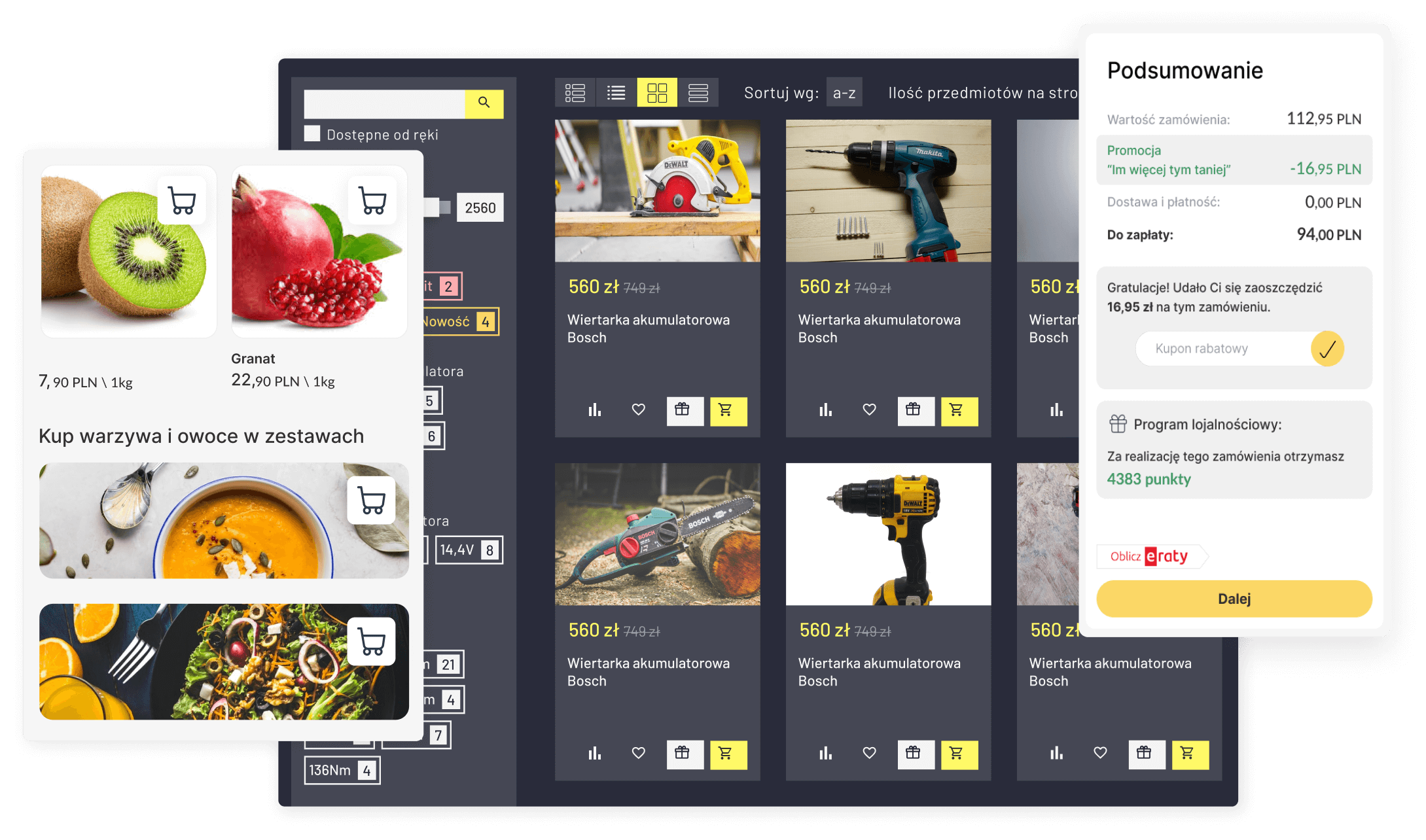Confirm coupon with yellow checkmark button
Image resolution: width=1426 pixels, height=840 pixels.
pyautogui.click(x=1327, y=349)
